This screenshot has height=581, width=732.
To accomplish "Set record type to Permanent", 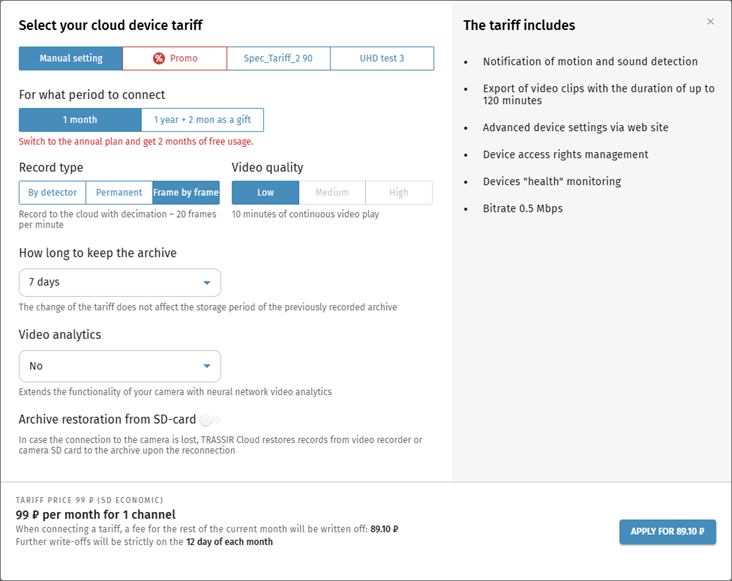I will 119,193.
